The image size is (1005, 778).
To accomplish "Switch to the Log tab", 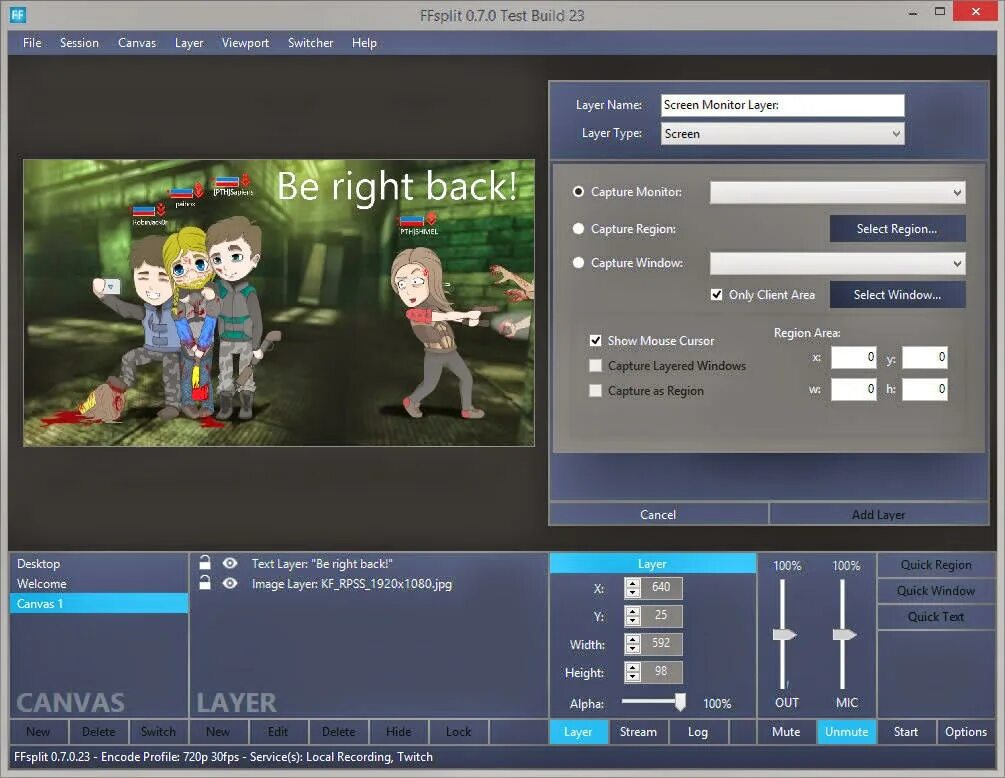I will tap(697, 731).
